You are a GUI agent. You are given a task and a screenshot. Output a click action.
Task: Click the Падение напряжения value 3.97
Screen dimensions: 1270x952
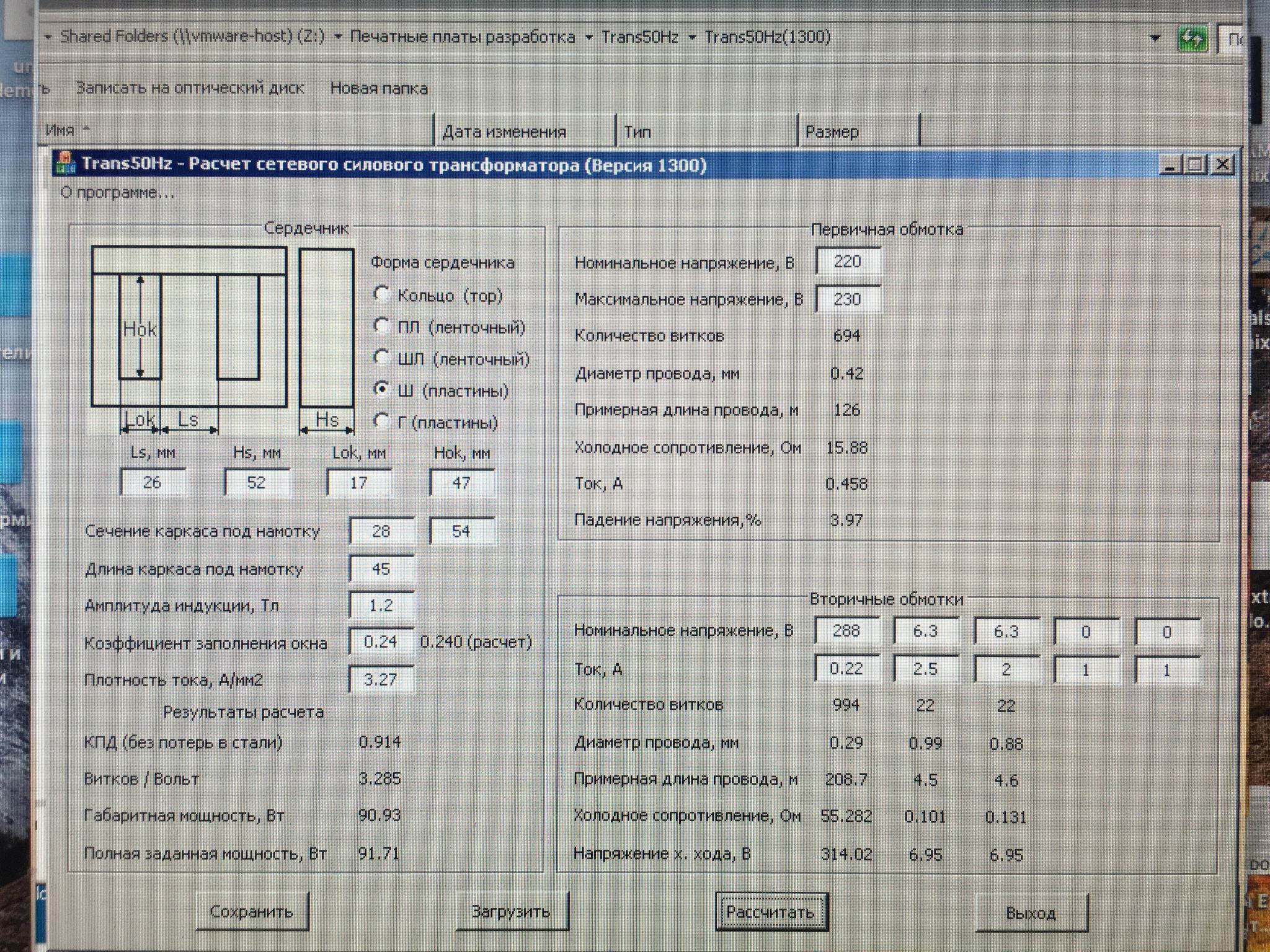pyautogui.click(x=847, y=520)
